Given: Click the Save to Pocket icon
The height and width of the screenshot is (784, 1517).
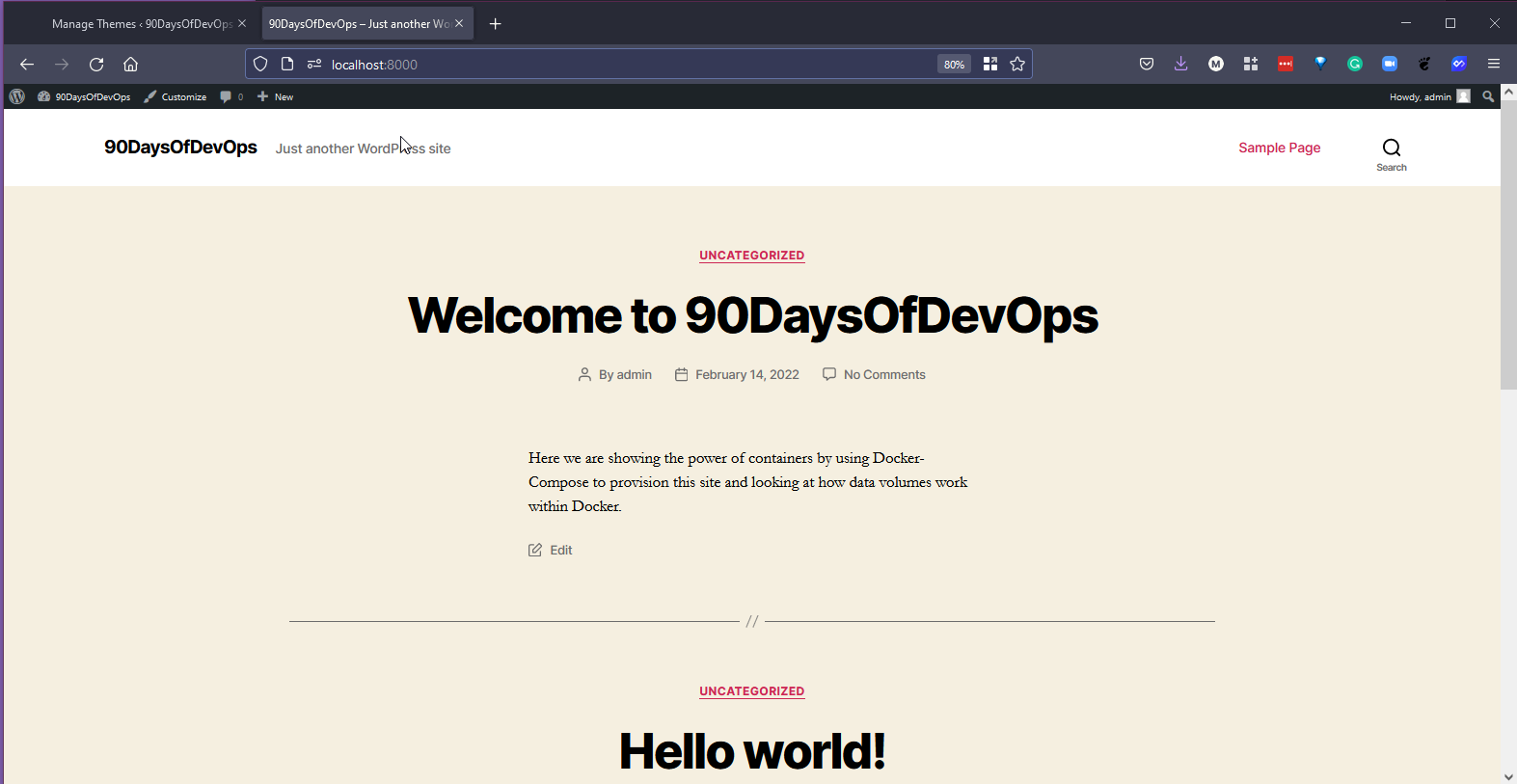Looking at the screenshot, I should (1146, 65).
